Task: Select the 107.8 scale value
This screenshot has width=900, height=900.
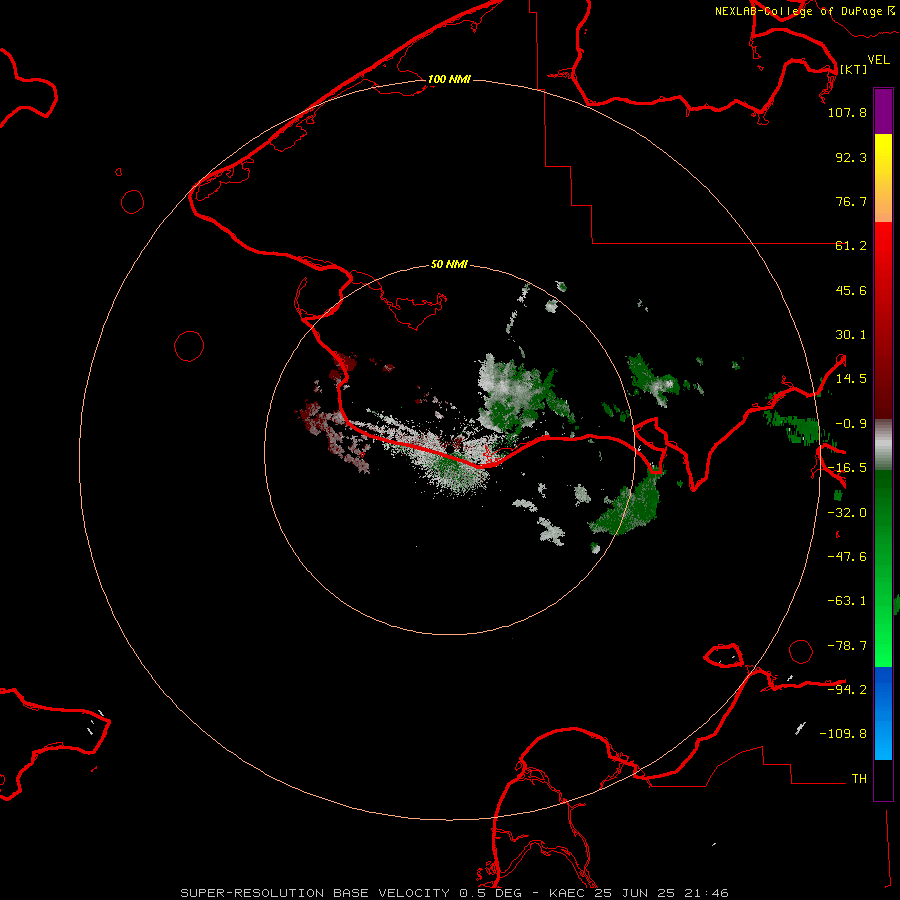Action: click(x=847, y=112)
